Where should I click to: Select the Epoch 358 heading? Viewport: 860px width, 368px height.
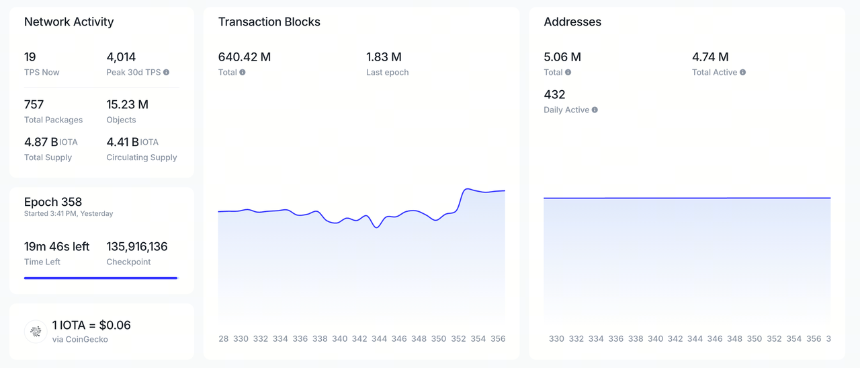coord(53,202)
